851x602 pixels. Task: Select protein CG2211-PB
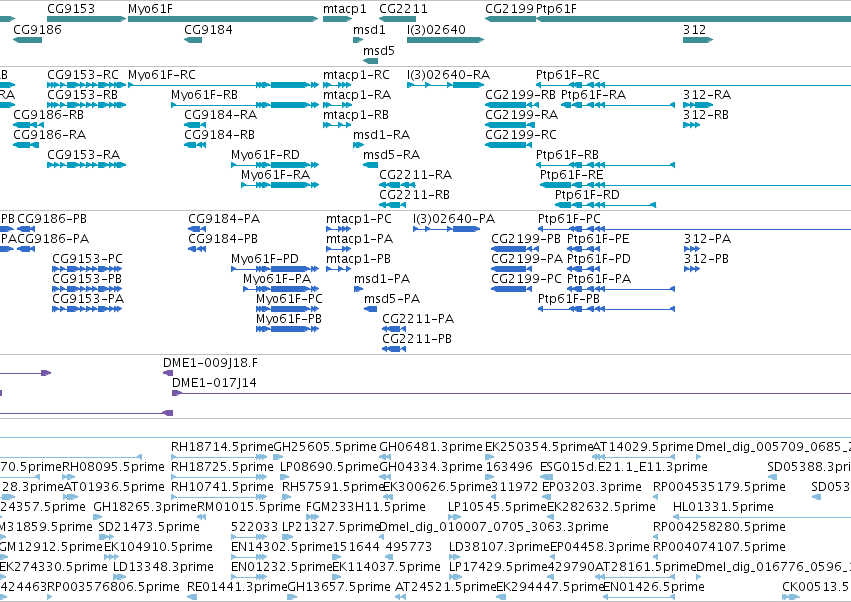[x=394, y=349]
